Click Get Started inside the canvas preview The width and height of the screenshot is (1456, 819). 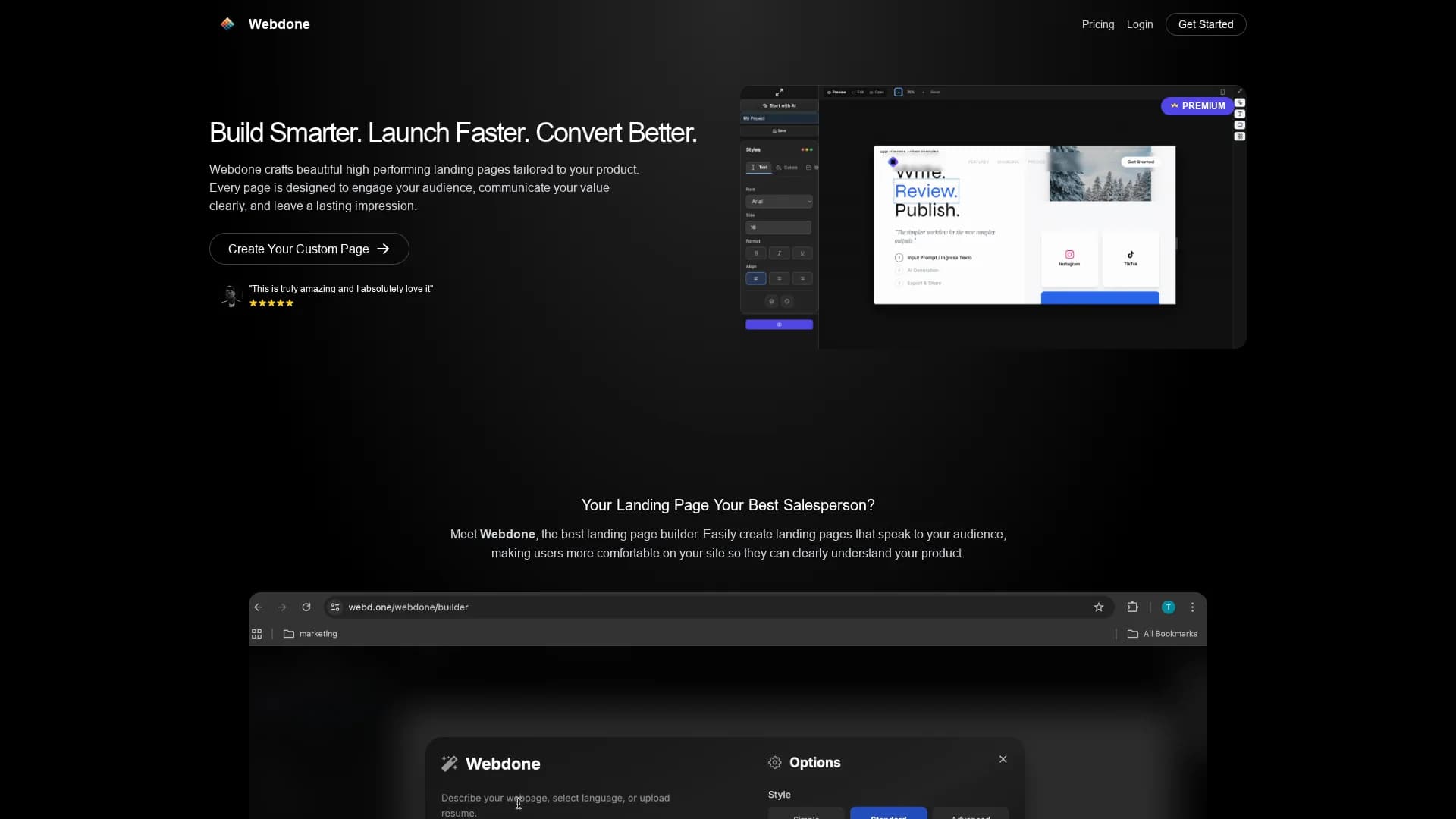pyautogui.click(x=1141, y=162)
